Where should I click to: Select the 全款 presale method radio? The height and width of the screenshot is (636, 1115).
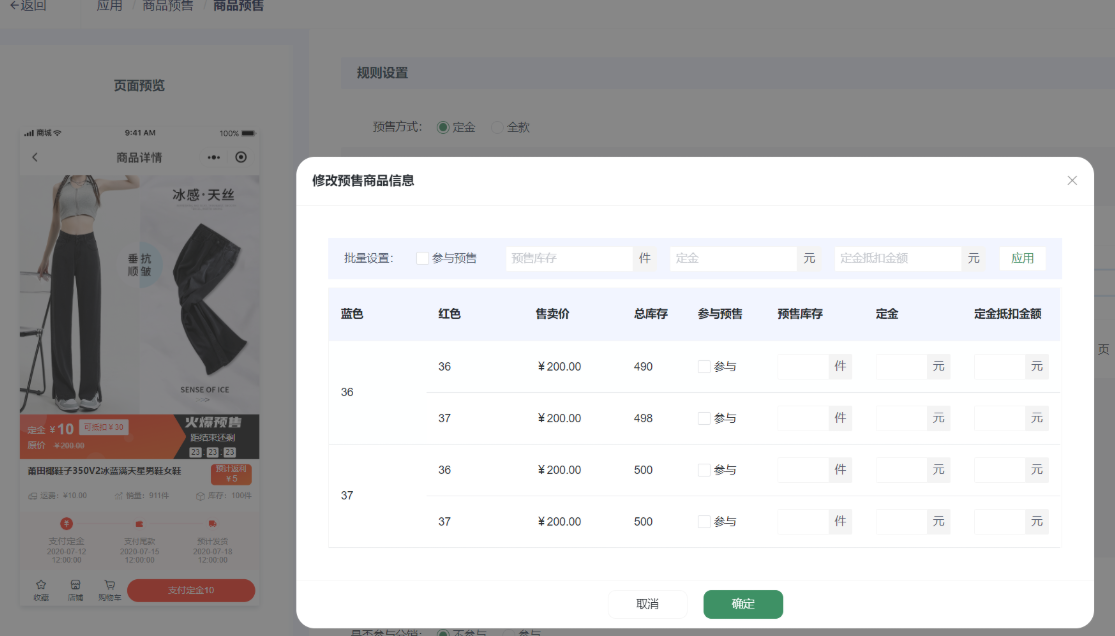(497, 127)
